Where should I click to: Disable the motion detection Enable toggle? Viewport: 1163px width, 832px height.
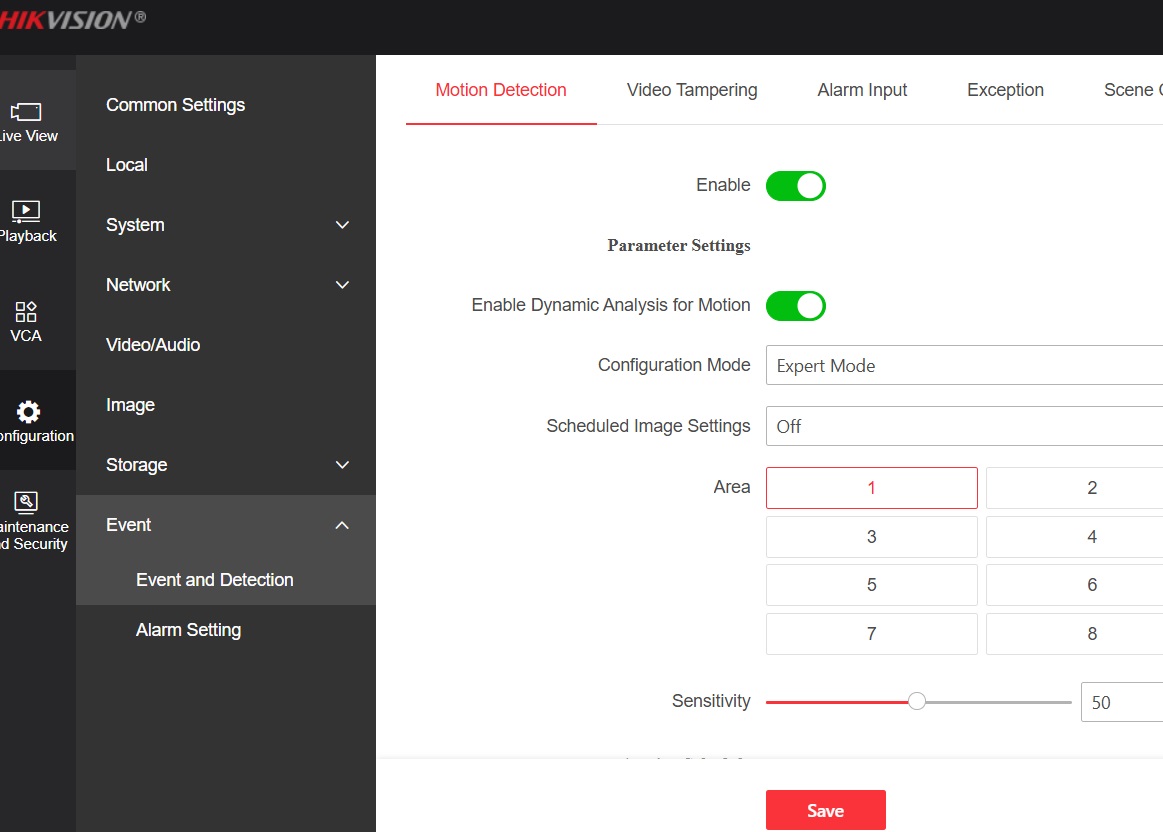[795, 186]
